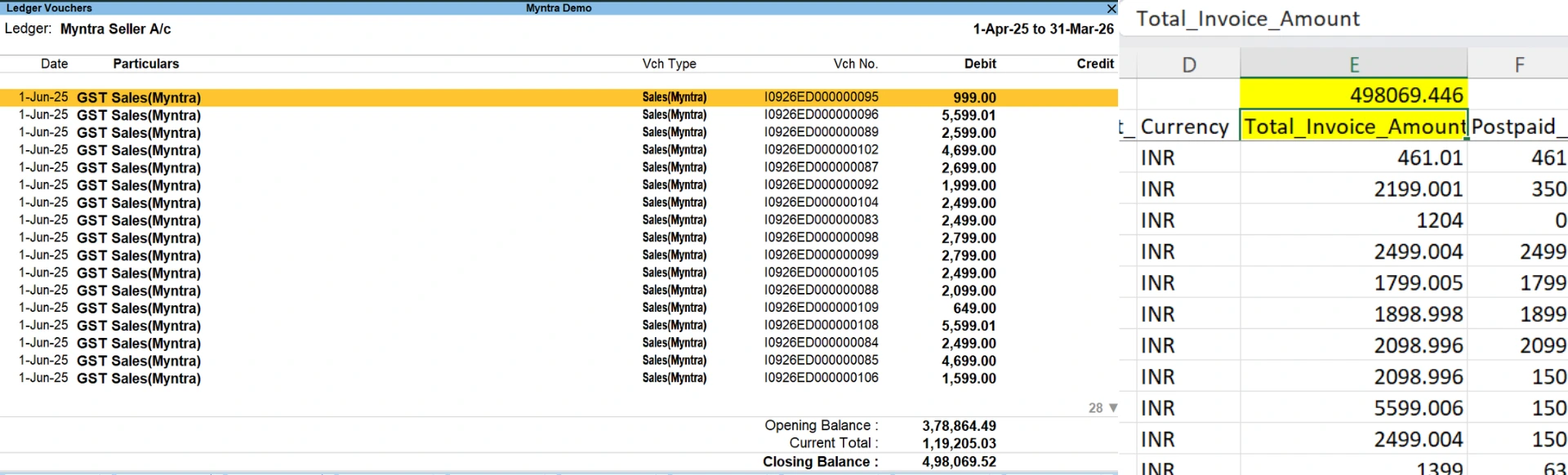Select Excel column E header
Image resolution: width=1568 pixels, height=475 pixels.
click(1353, 64)
